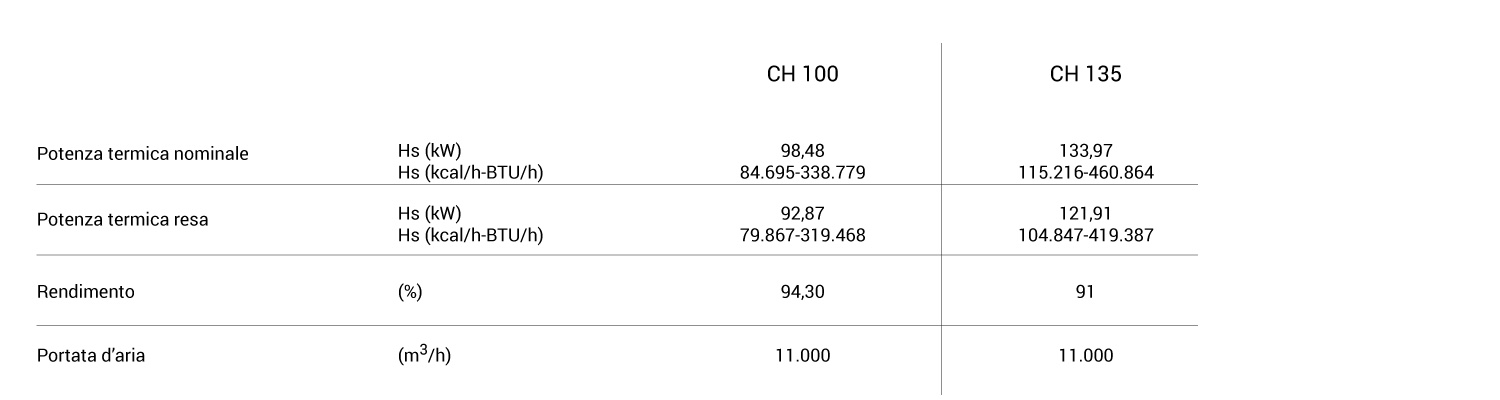Screen dimensions: 1500x400
Task: Select the Potenza termica nominale row label
Action: coord(143,154)
